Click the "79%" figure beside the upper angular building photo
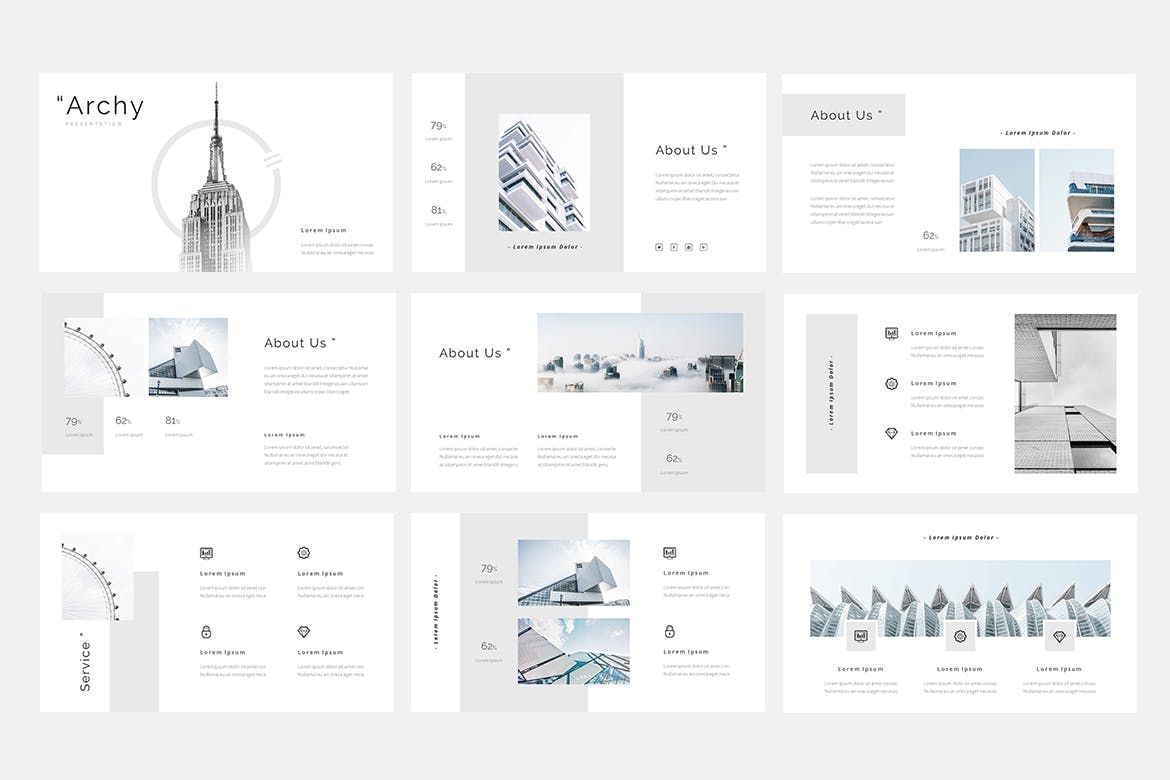This screenshot has width=1170, height=780. 489,569
